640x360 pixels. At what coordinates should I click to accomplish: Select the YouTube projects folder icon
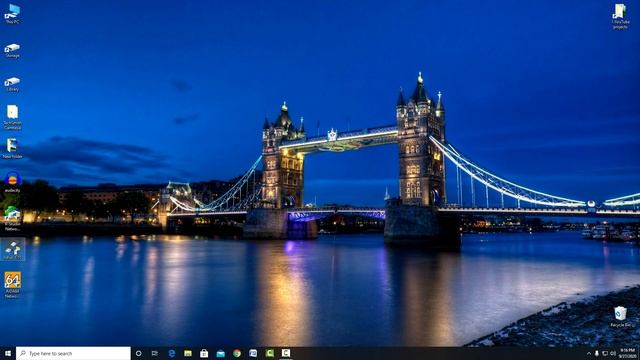coord(620,16)
